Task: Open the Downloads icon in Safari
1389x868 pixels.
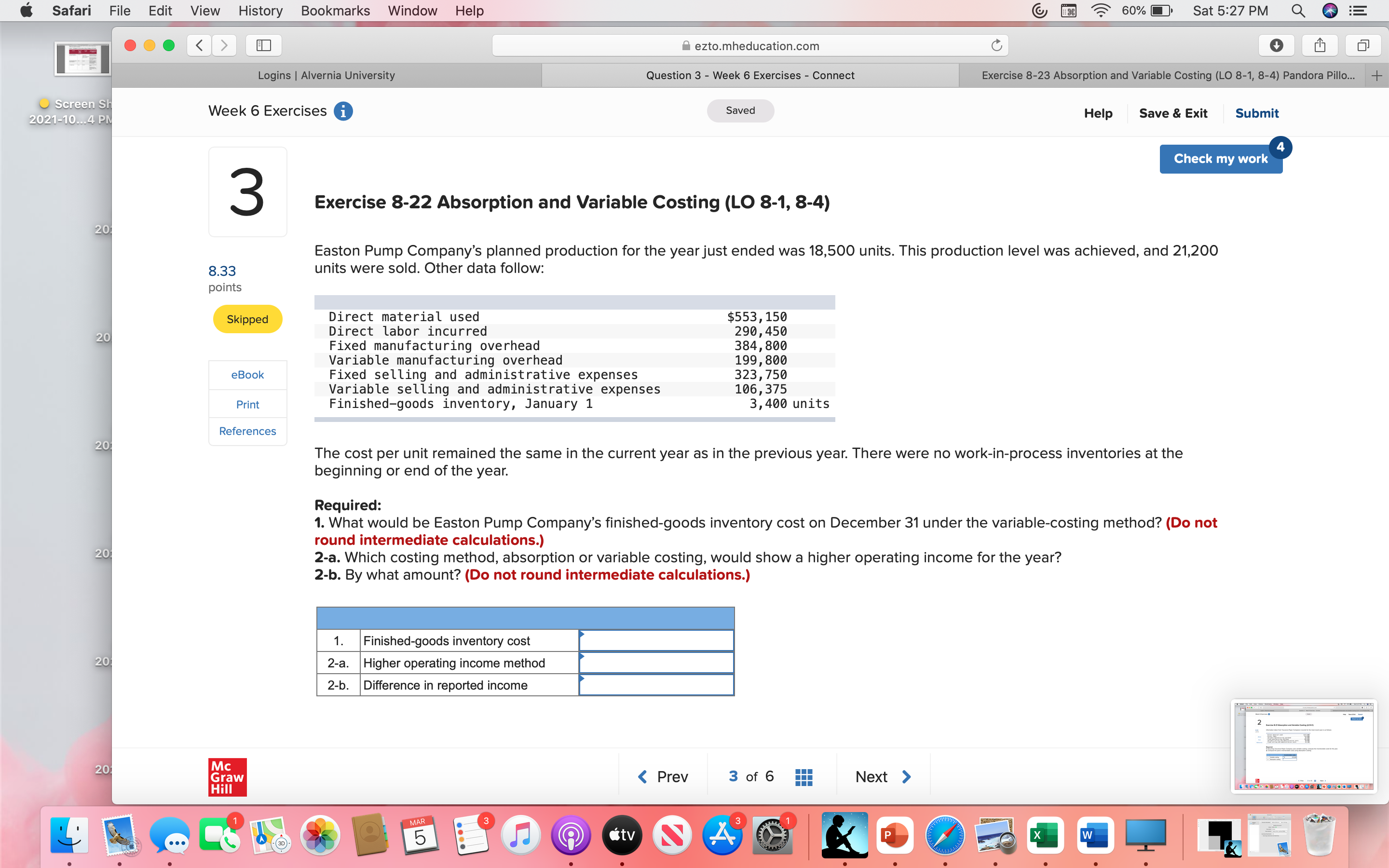Action: 1277,45
